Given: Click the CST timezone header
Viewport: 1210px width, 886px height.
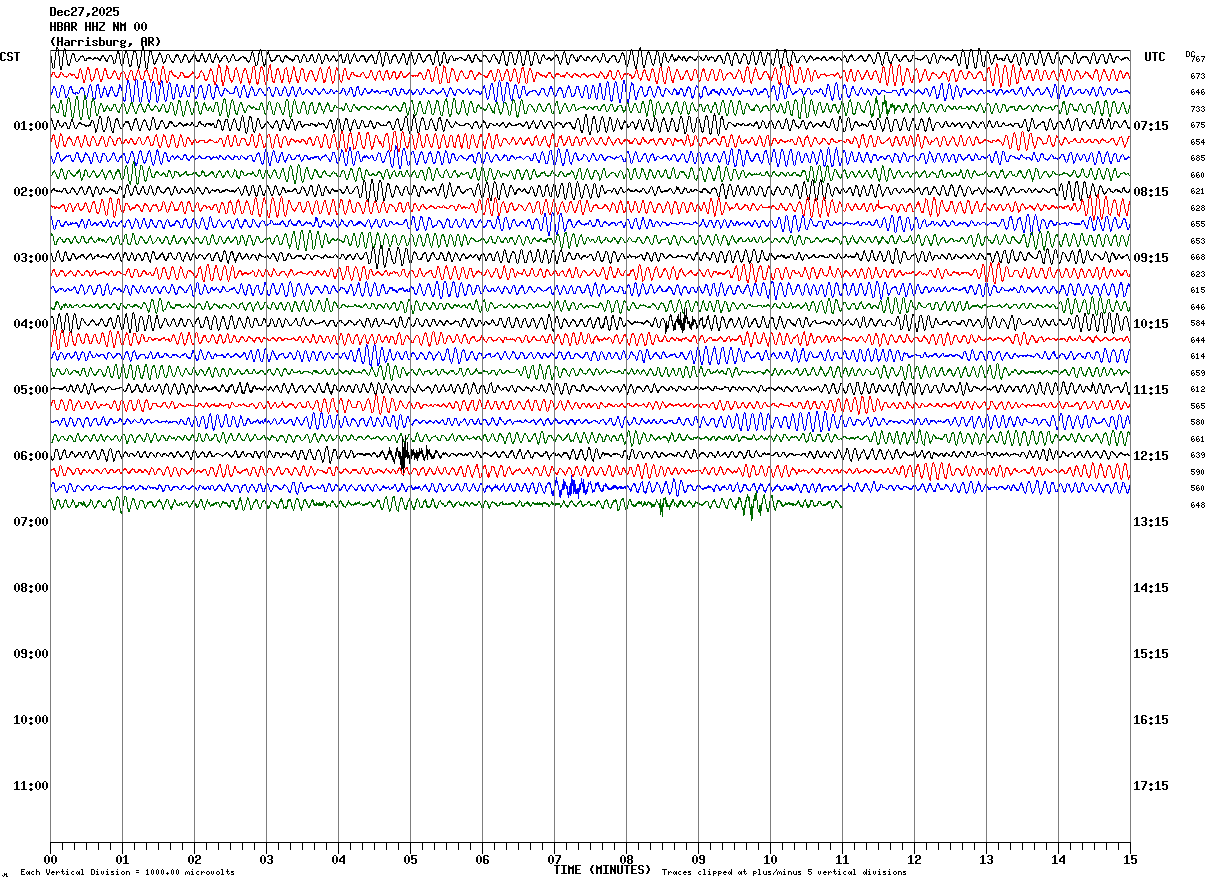Looking at the screenshot, I should point(10,57).
